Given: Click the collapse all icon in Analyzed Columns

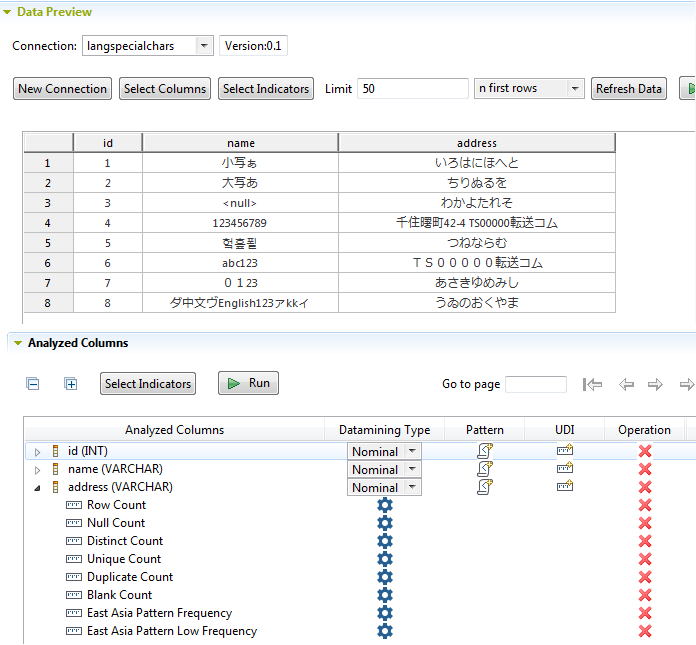Looking at the screenshot, I should coord(33,384).
